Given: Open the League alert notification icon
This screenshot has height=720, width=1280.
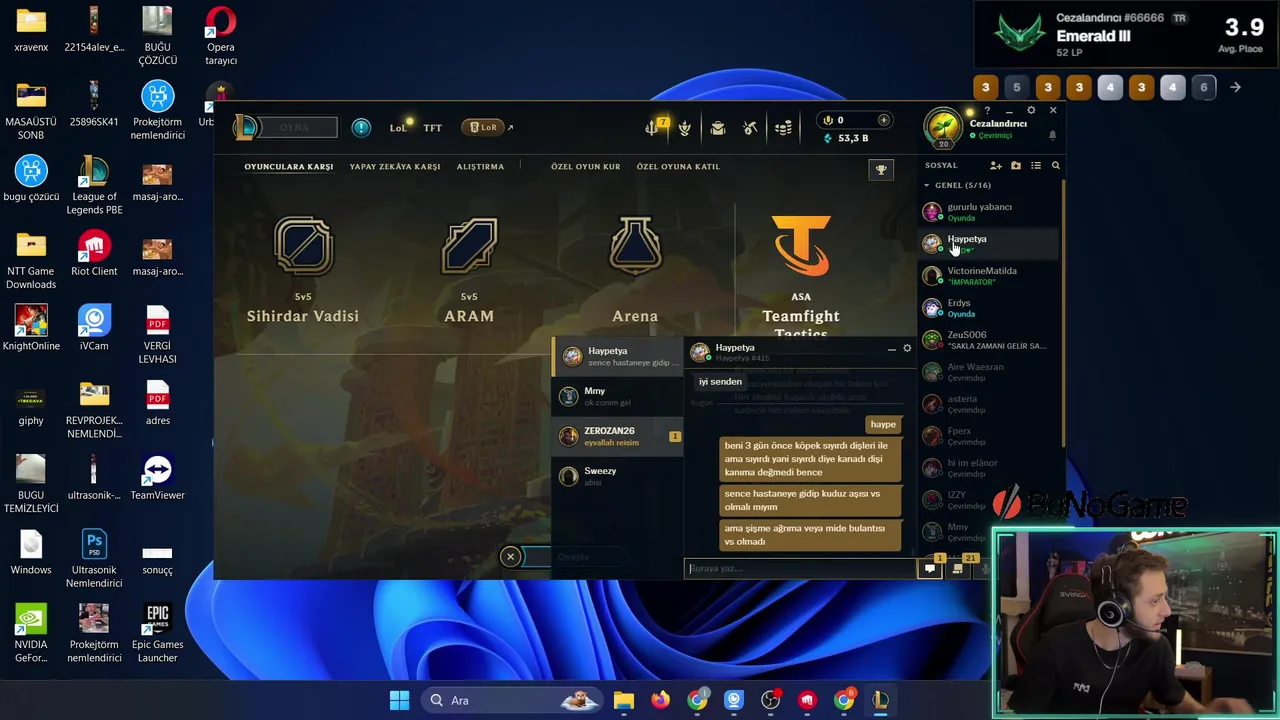Looking at the screenshot, I should (x=361, y=127).
